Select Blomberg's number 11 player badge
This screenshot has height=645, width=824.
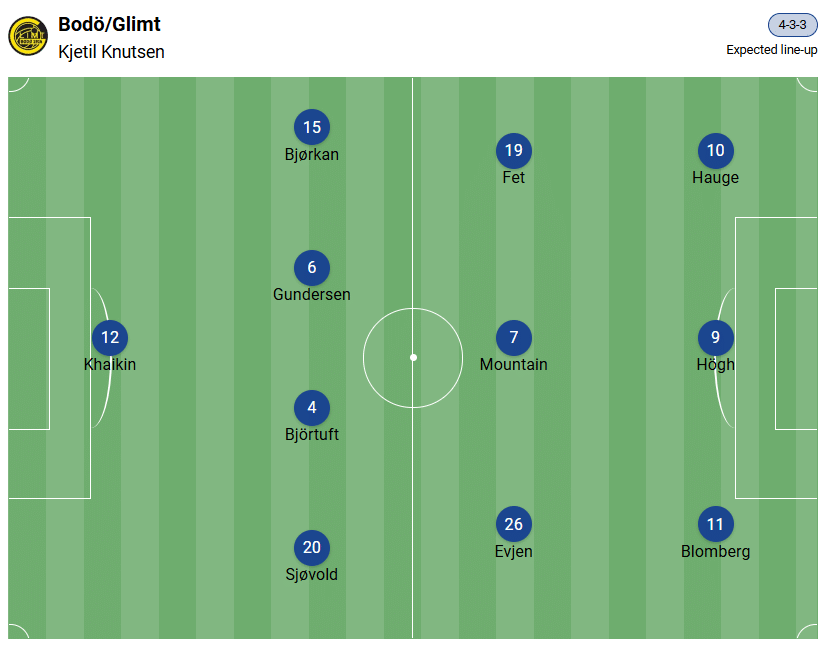pos(716,525)
